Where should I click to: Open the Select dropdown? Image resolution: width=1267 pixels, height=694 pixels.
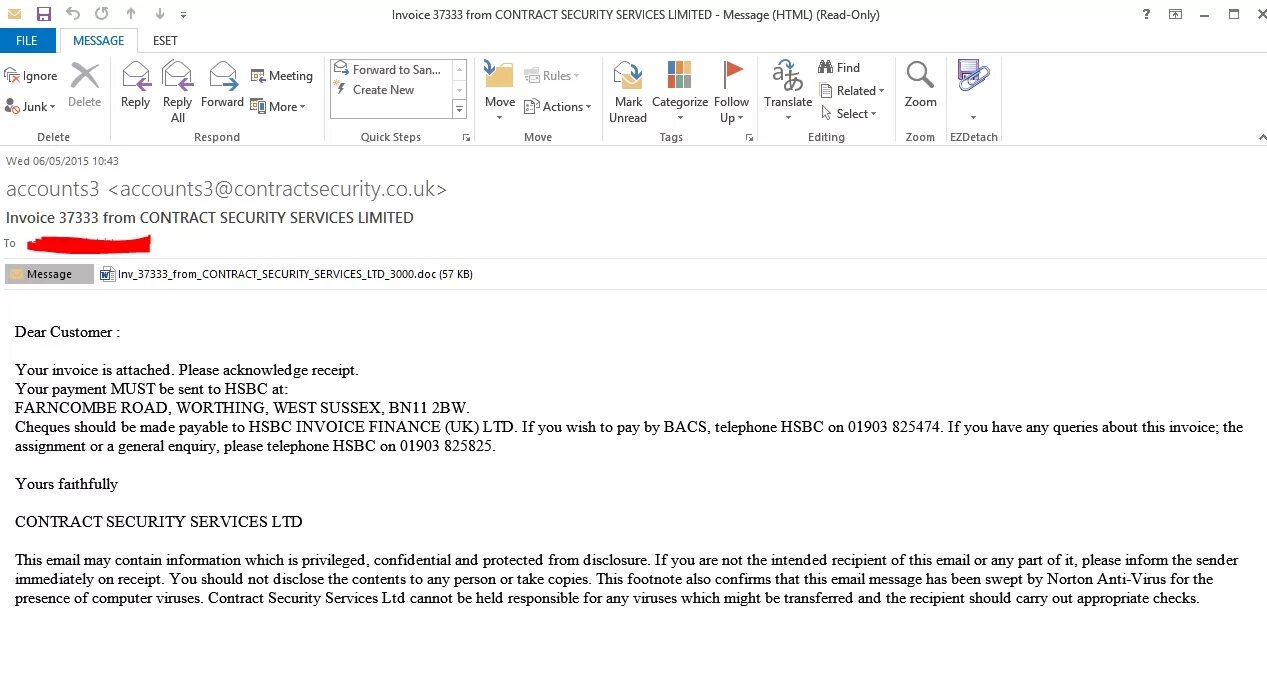click(x=849, y=114)
